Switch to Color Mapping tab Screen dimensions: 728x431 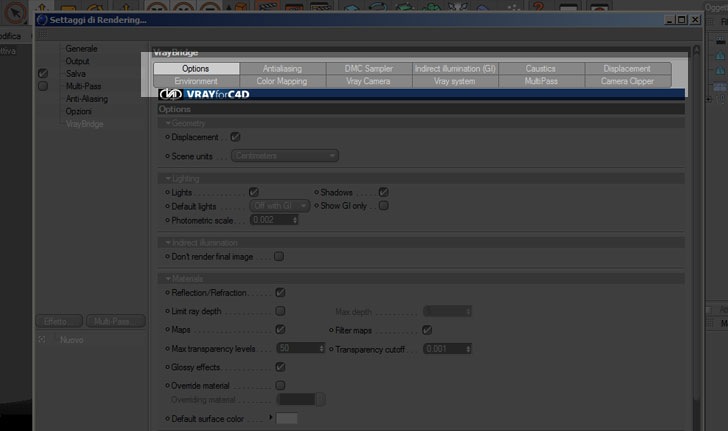coord(282,81)
